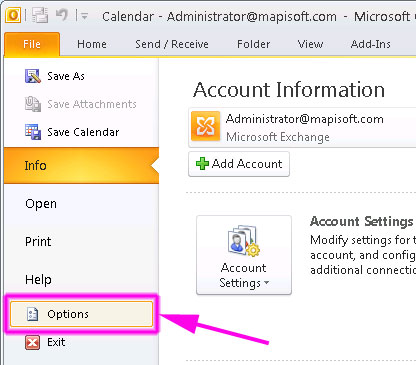
Task: Click the Outlook application icon in title bar
Action: click(13, 15)
